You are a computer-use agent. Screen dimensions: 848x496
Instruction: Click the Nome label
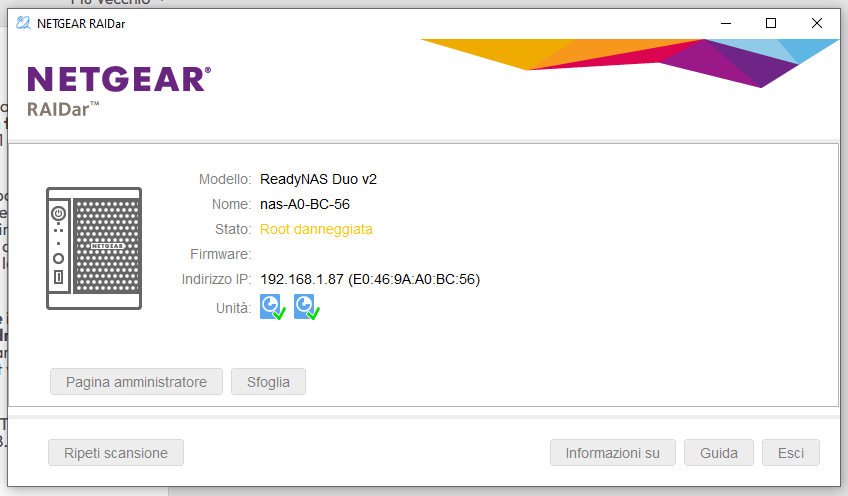point(231,204)
